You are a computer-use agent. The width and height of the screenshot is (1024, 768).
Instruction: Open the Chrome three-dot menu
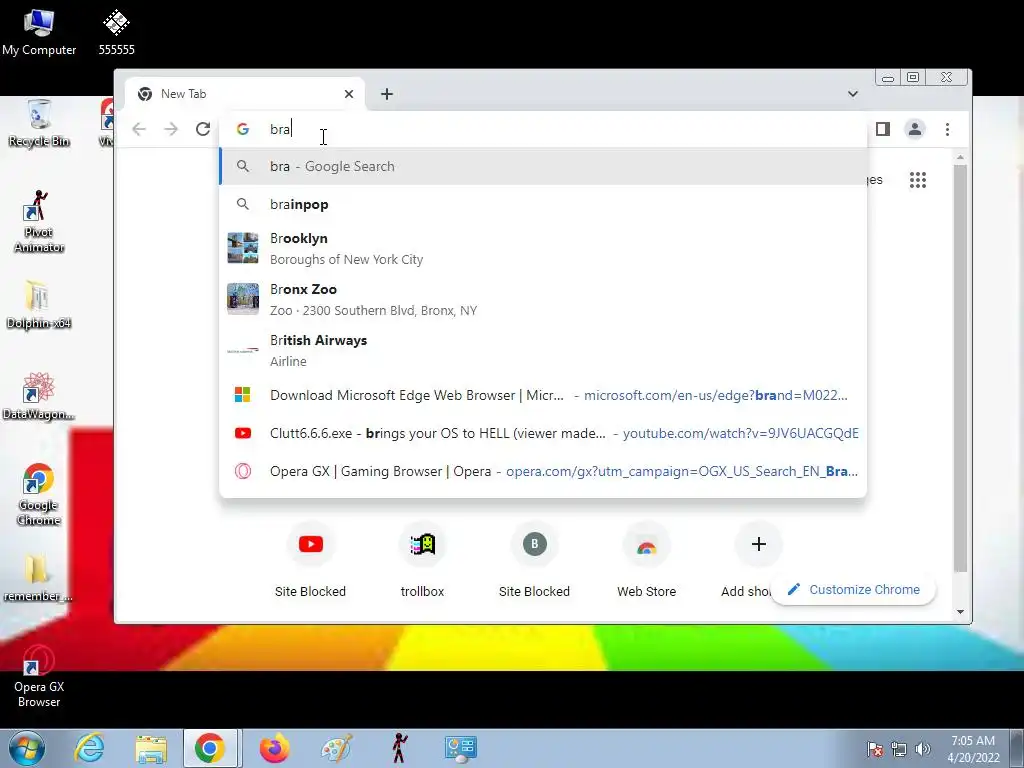coord(947,129)
